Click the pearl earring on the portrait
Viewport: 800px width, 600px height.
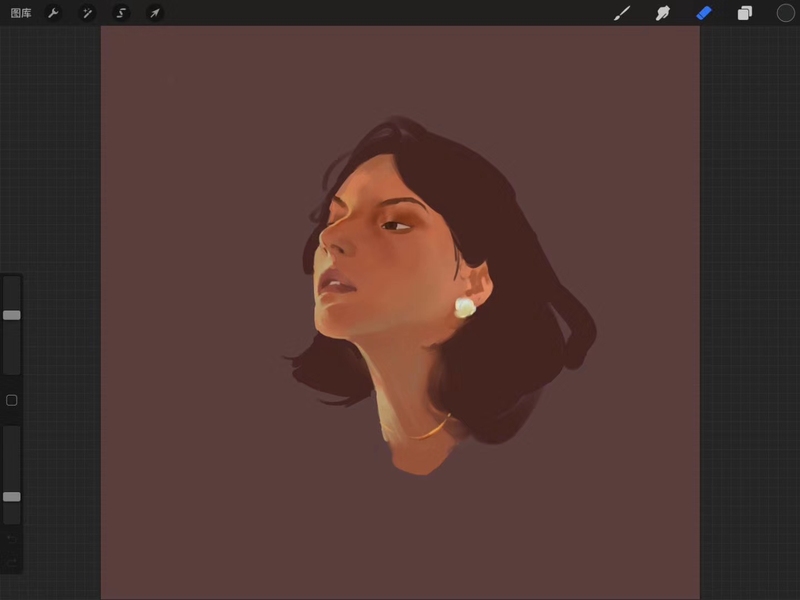coord(465,308)
